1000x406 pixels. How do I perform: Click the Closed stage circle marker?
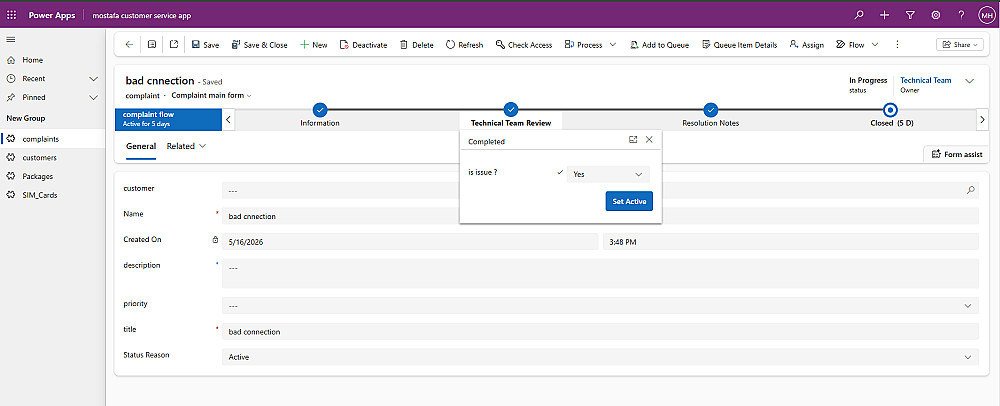point(890,110)
